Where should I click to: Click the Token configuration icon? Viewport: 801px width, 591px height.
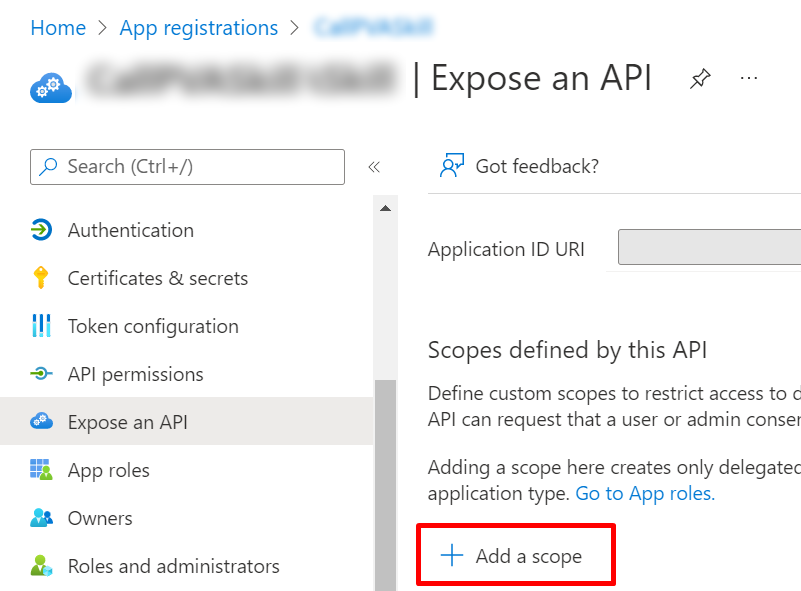42,326
